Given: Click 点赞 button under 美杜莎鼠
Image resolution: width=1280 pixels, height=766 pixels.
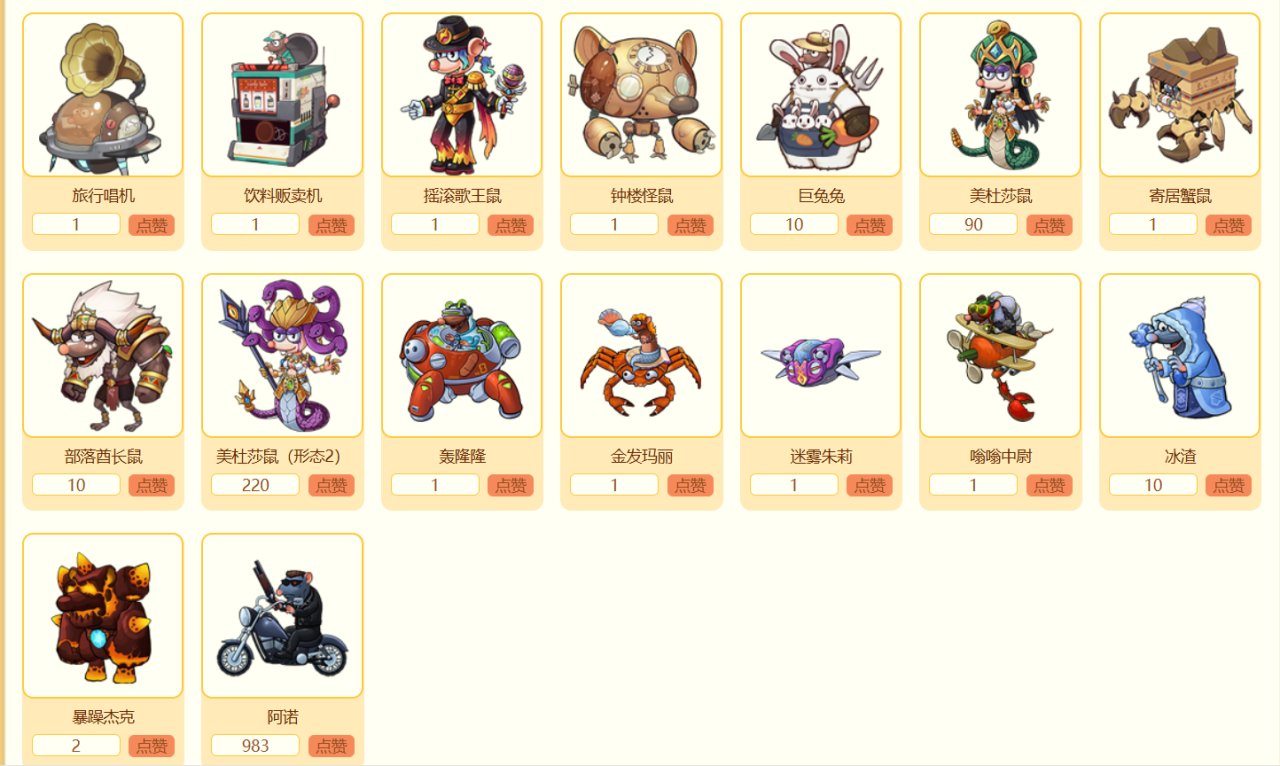Looking at the screenshot, I should click(x=1049, y=225).
